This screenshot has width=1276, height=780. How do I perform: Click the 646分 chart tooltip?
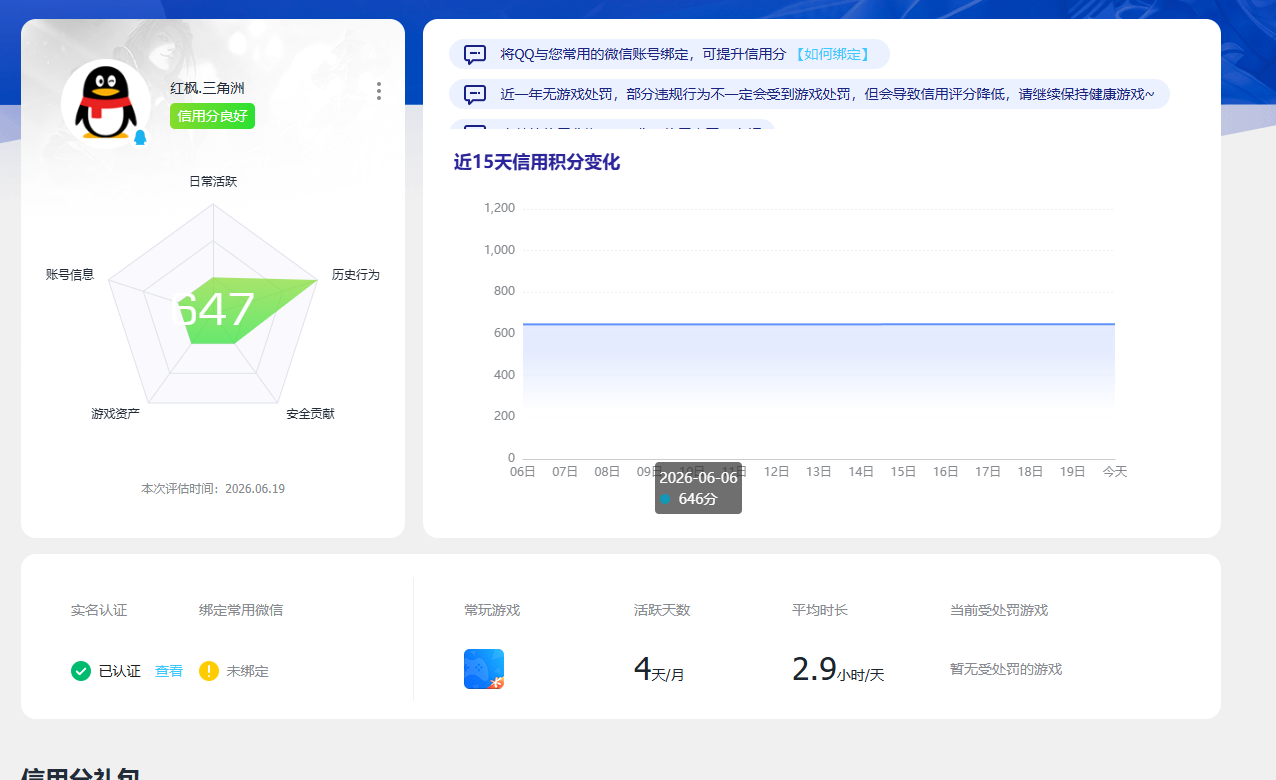pos(698,488)
